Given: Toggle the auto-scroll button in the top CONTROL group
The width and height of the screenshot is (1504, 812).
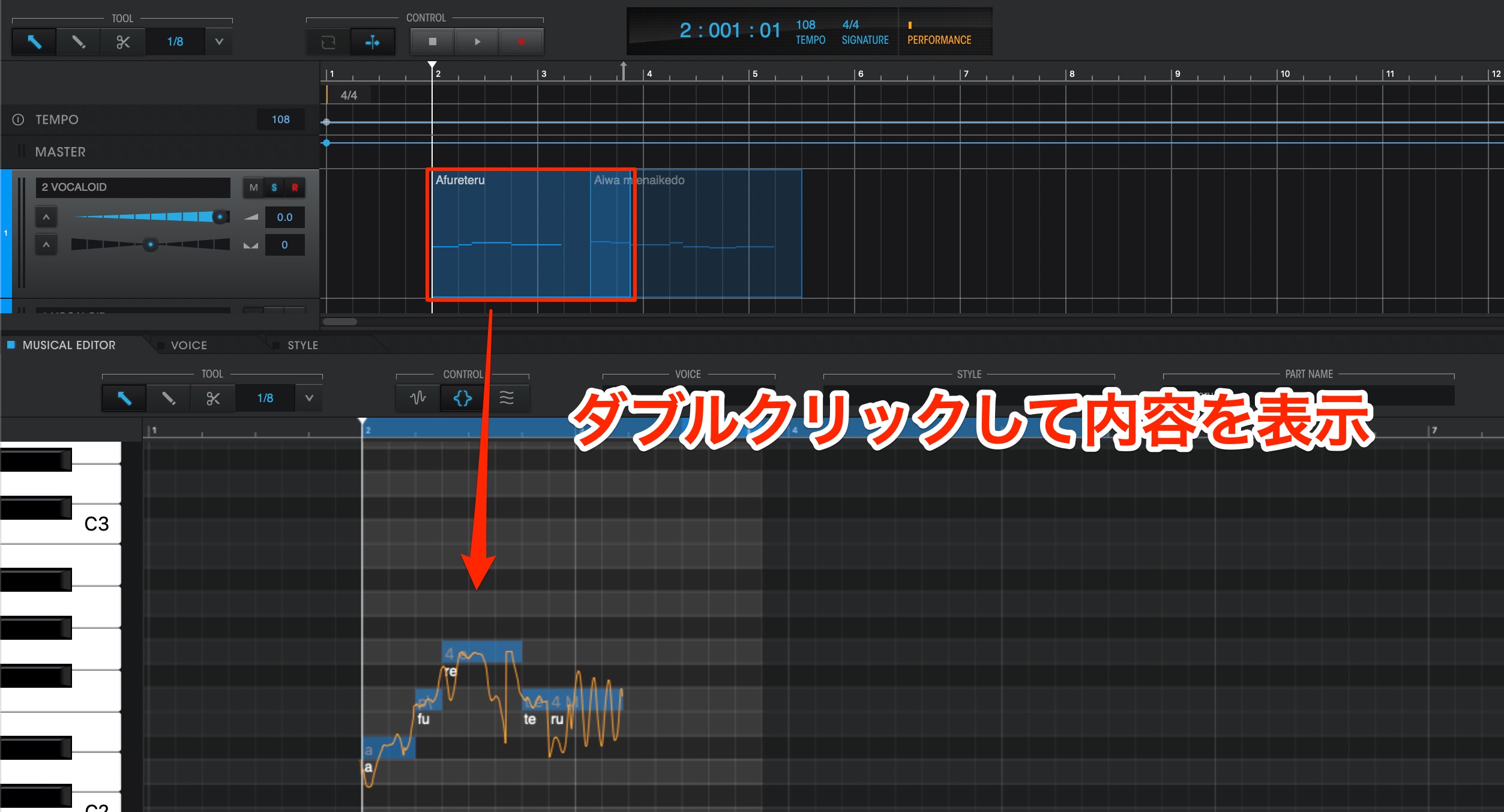Looking at the screenshot, I should [x=373, y=42].
